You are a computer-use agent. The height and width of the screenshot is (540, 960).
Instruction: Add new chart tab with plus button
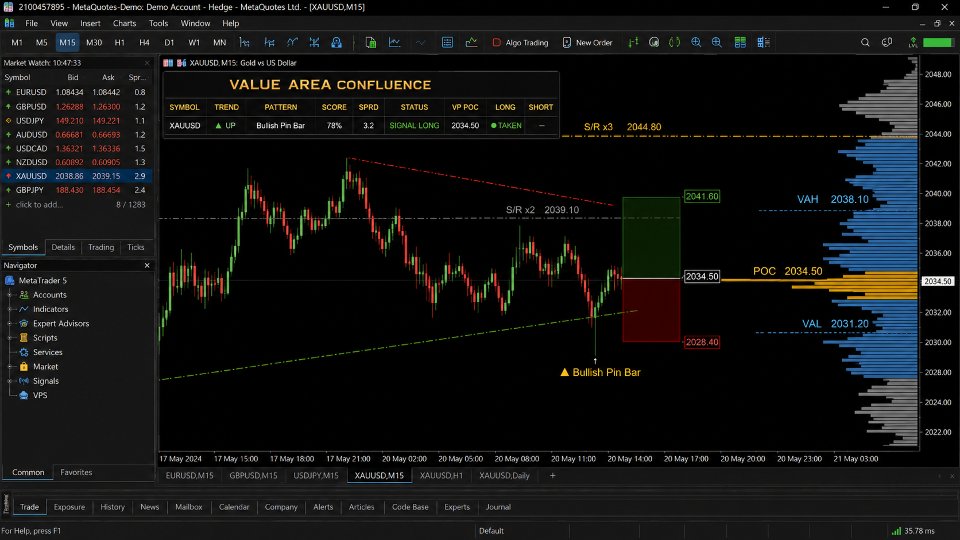tap(552, 475)
